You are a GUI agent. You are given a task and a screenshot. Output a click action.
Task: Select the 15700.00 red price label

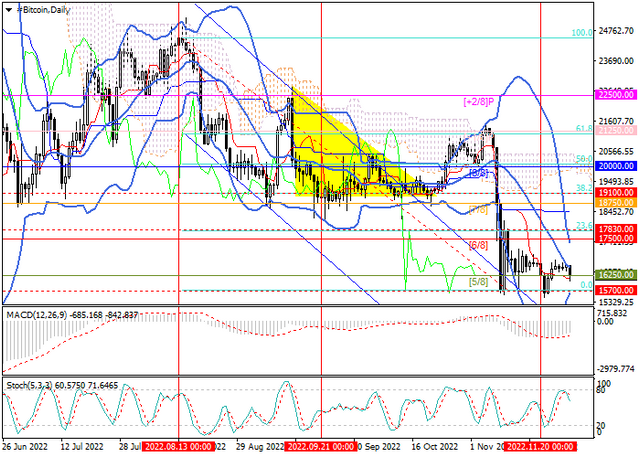616,291
